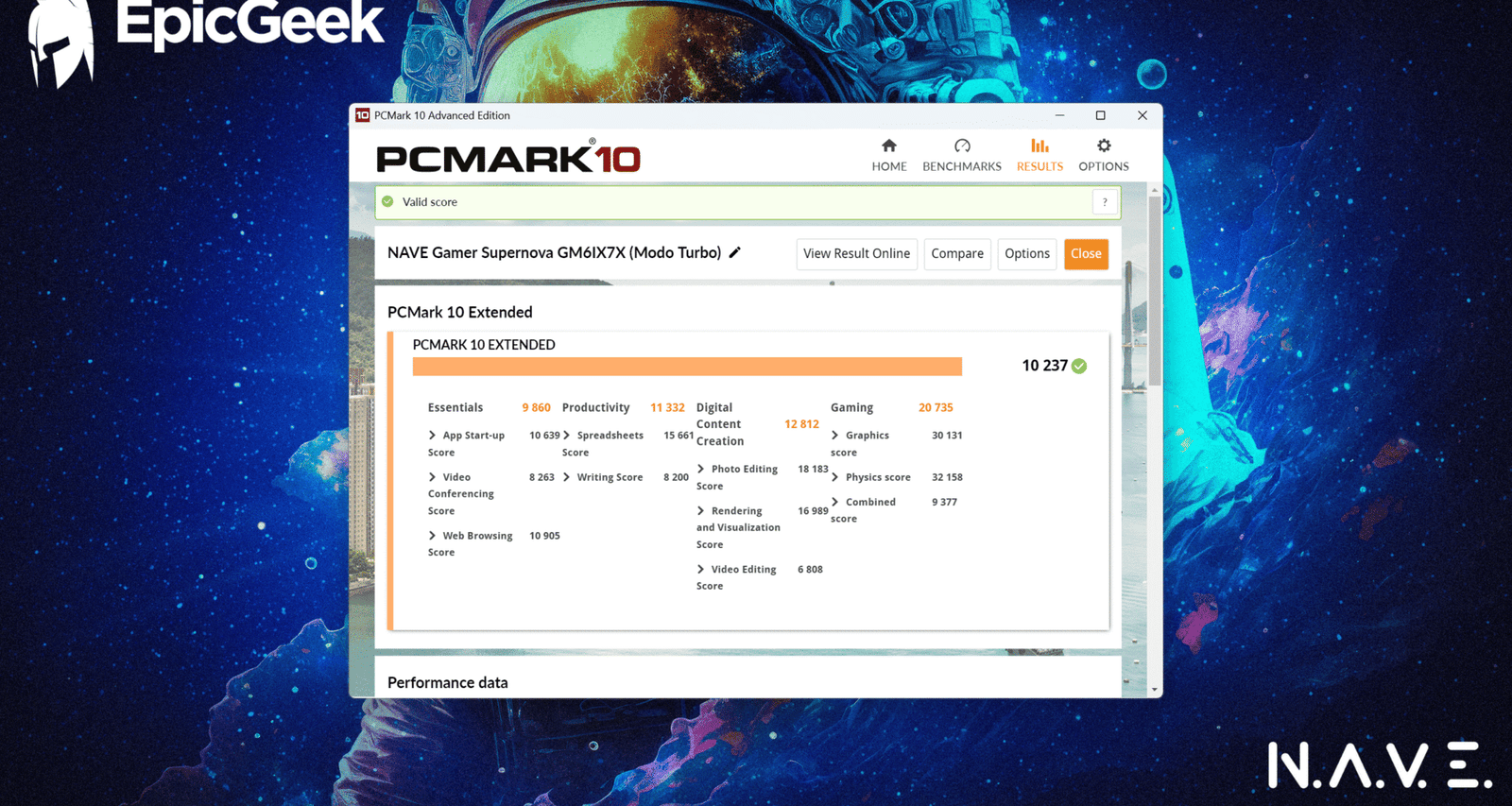Click scrollbar down arrow

click(x=1155, y=691)
